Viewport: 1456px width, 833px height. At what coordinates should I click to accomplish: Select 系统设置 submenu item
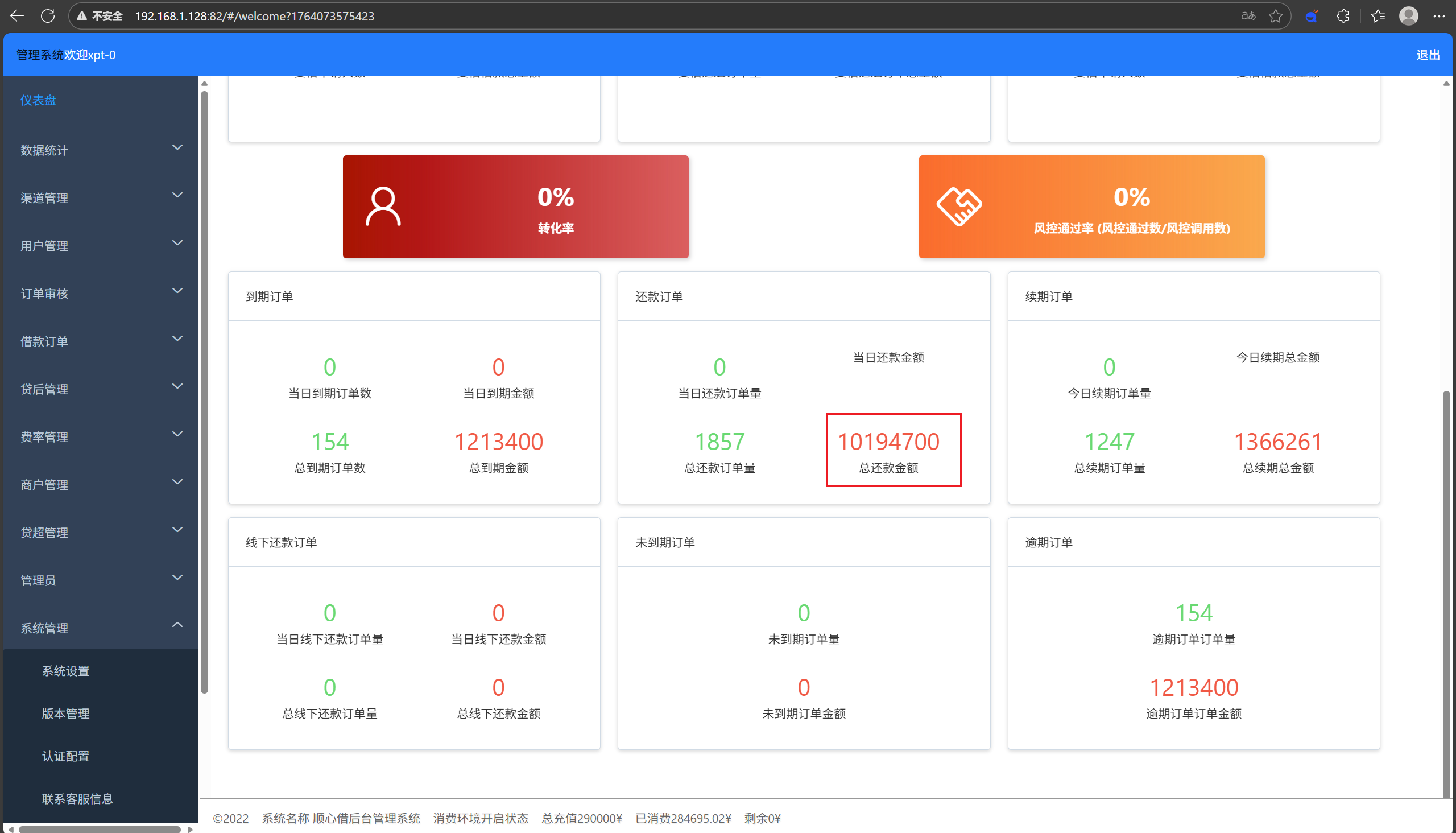coord(66,670)
